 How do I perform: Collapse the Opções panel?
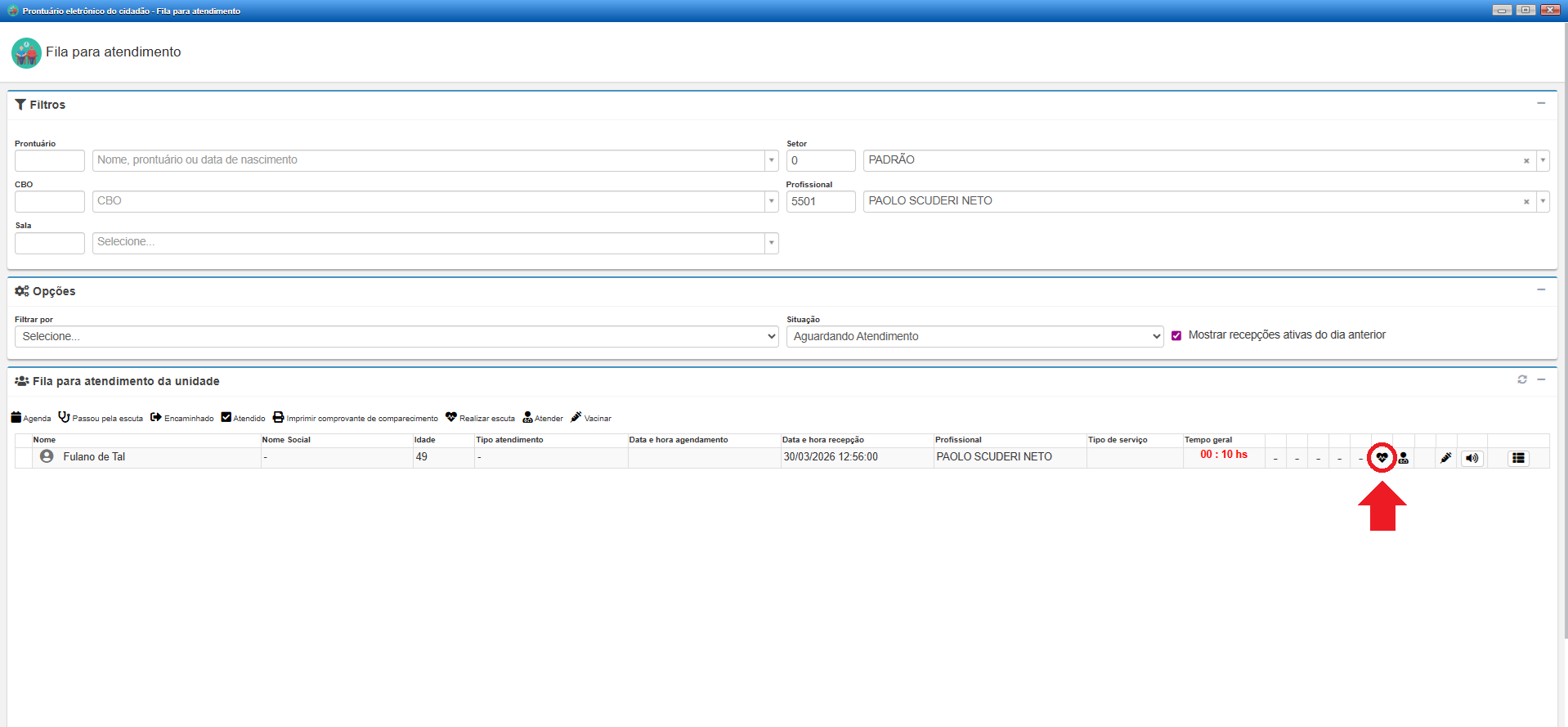pos(1541,290)
